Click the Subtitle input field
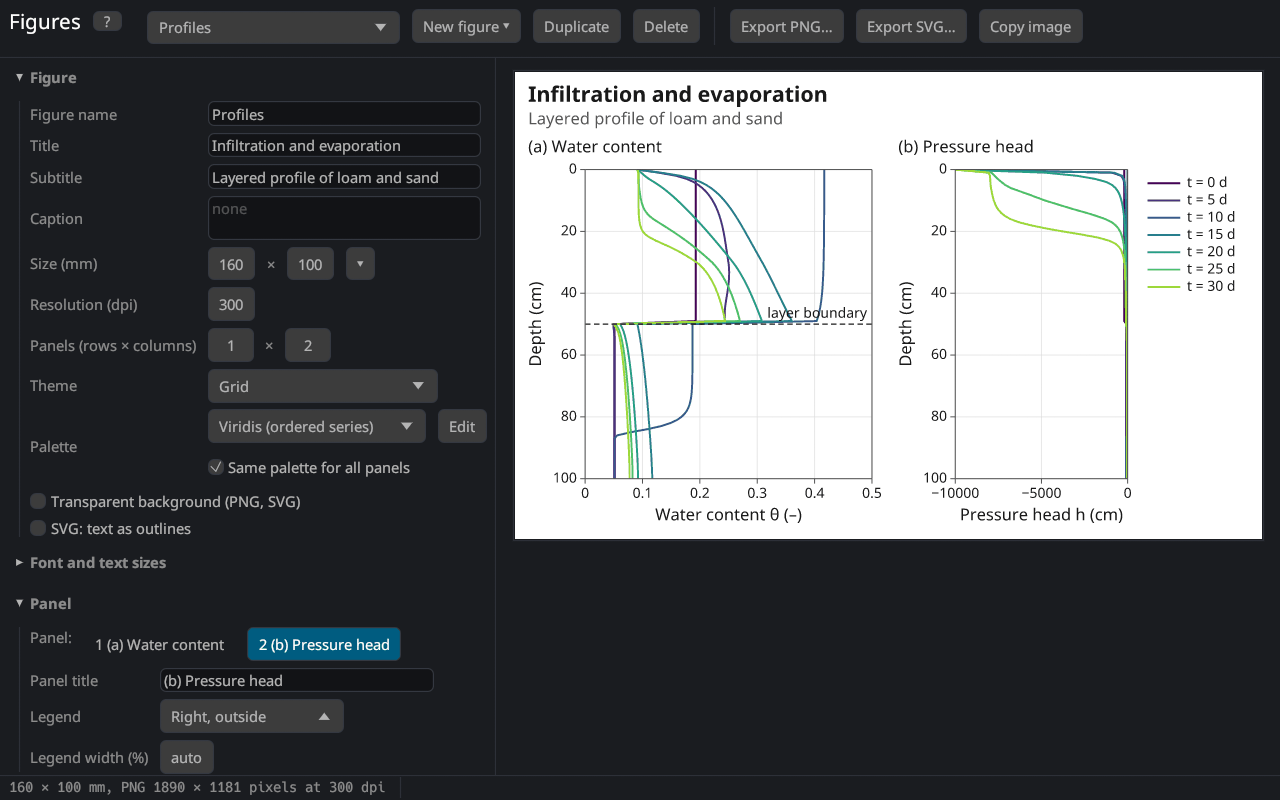1280x800 pixels. point(344,177)
